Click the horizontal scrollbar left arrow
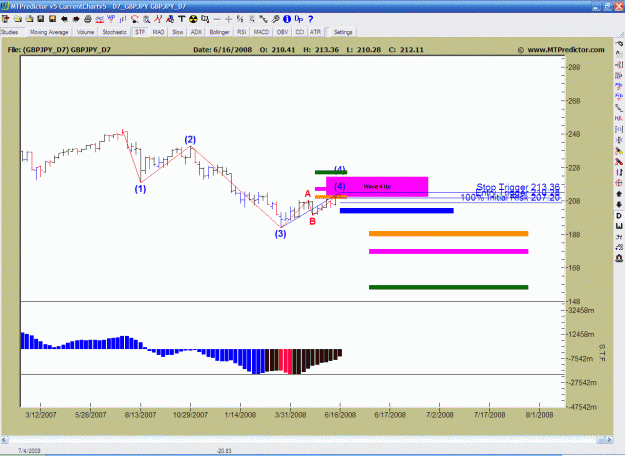This screenshot has height=456, width=625. tap(4, 440)
